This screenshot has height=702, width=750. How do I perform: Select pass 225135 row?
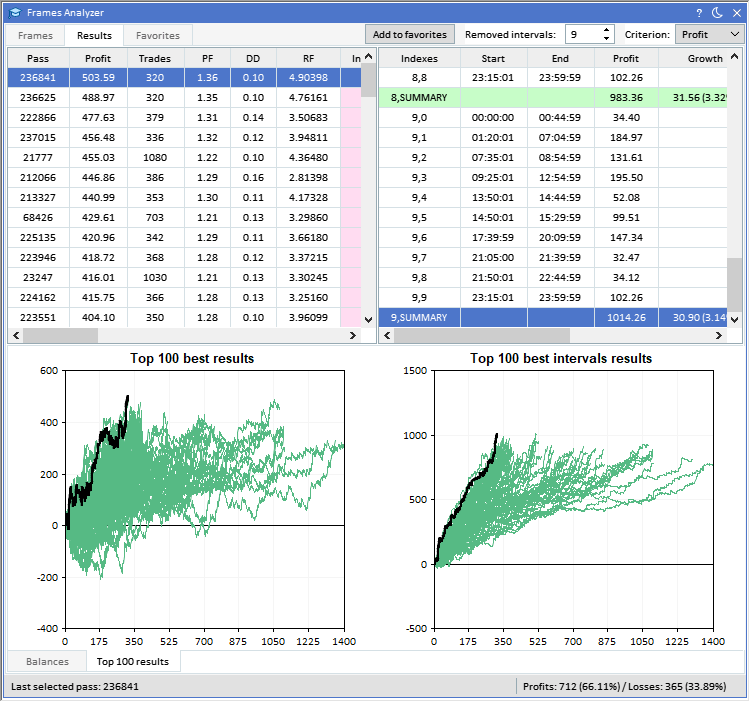point(184,238)
